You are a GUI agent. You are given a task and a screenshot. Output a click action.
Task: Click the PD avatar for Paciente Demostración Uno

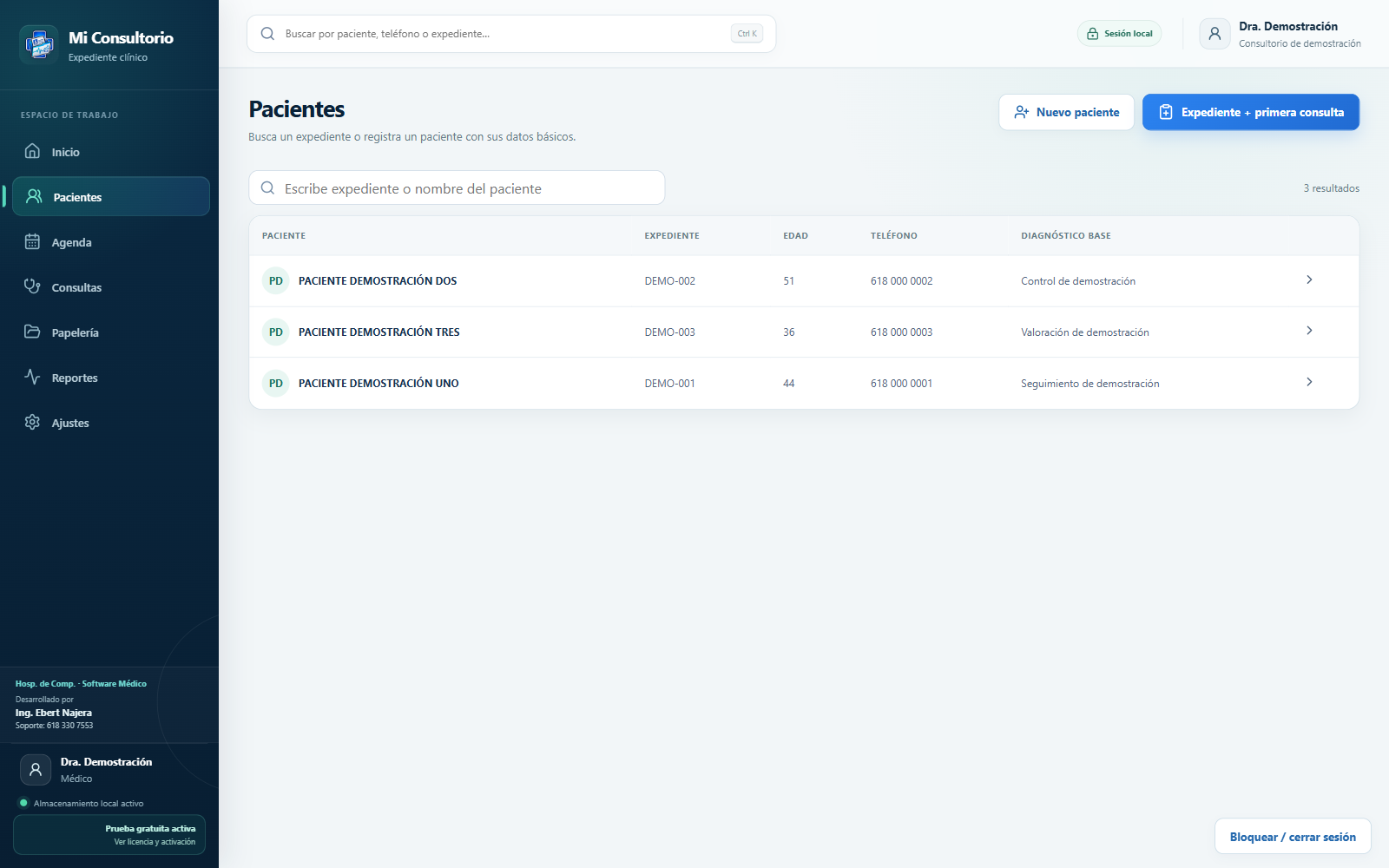click(x=276, y=383)
